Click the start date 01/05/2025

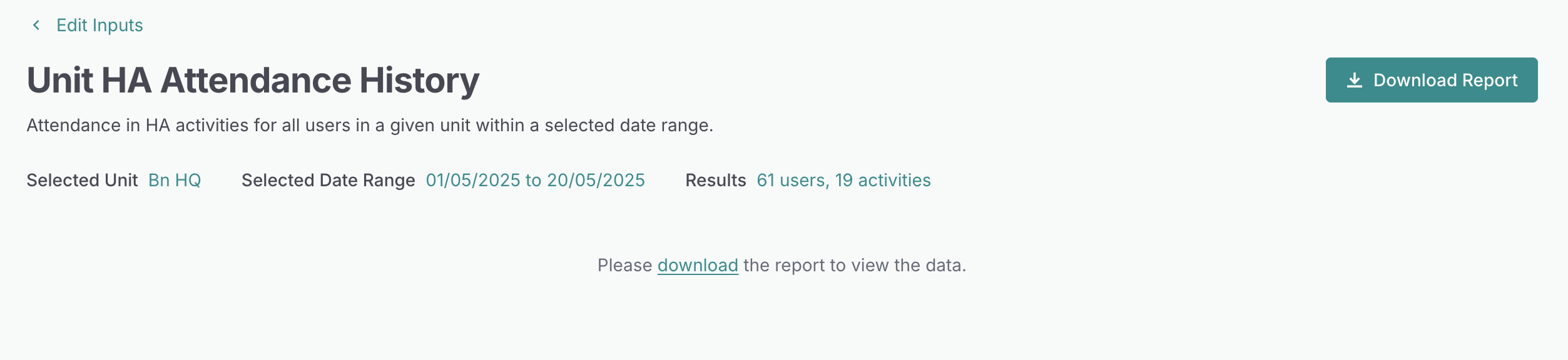pos(473,180)
